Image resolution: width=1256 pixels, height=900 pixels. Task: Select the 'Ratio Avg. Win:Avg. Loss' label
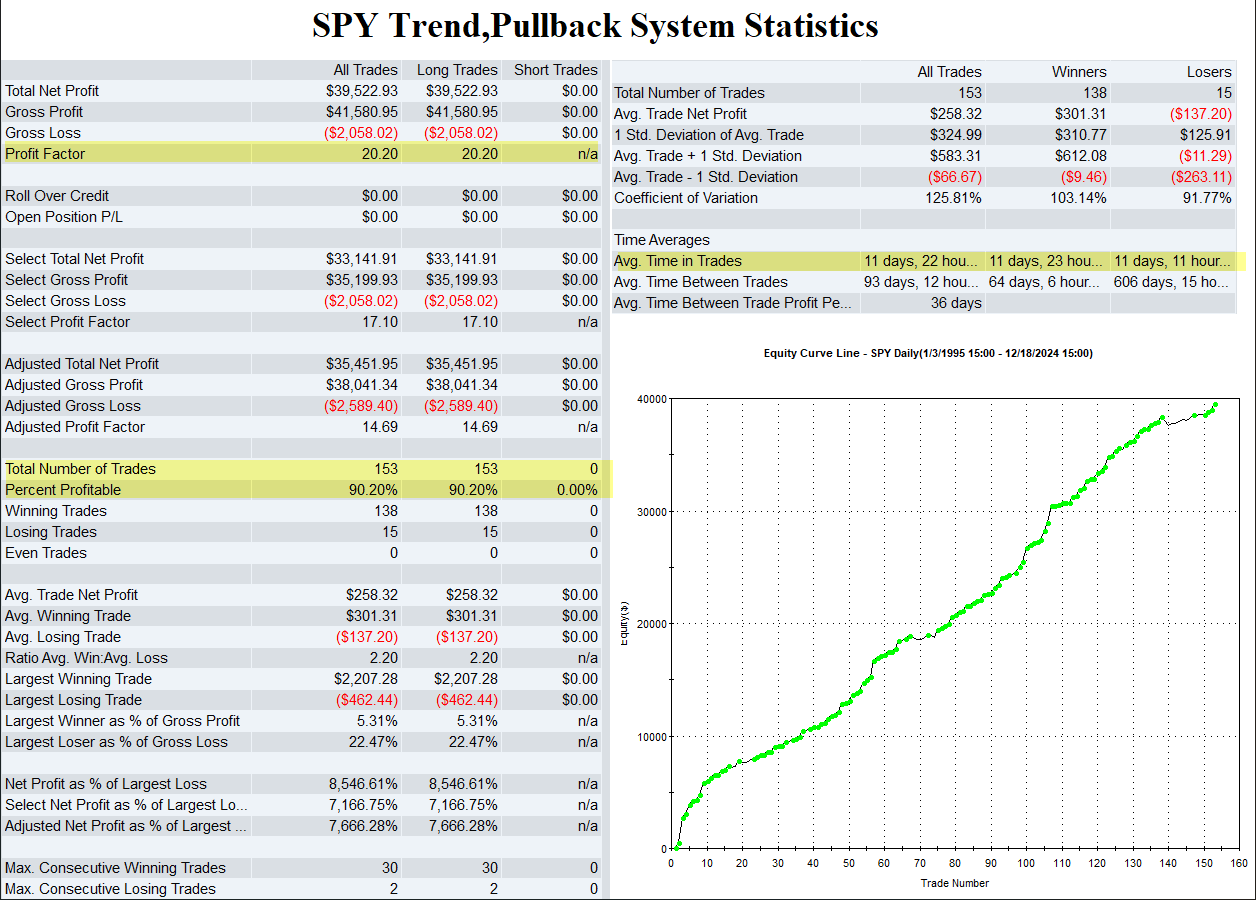pos(87,658)
